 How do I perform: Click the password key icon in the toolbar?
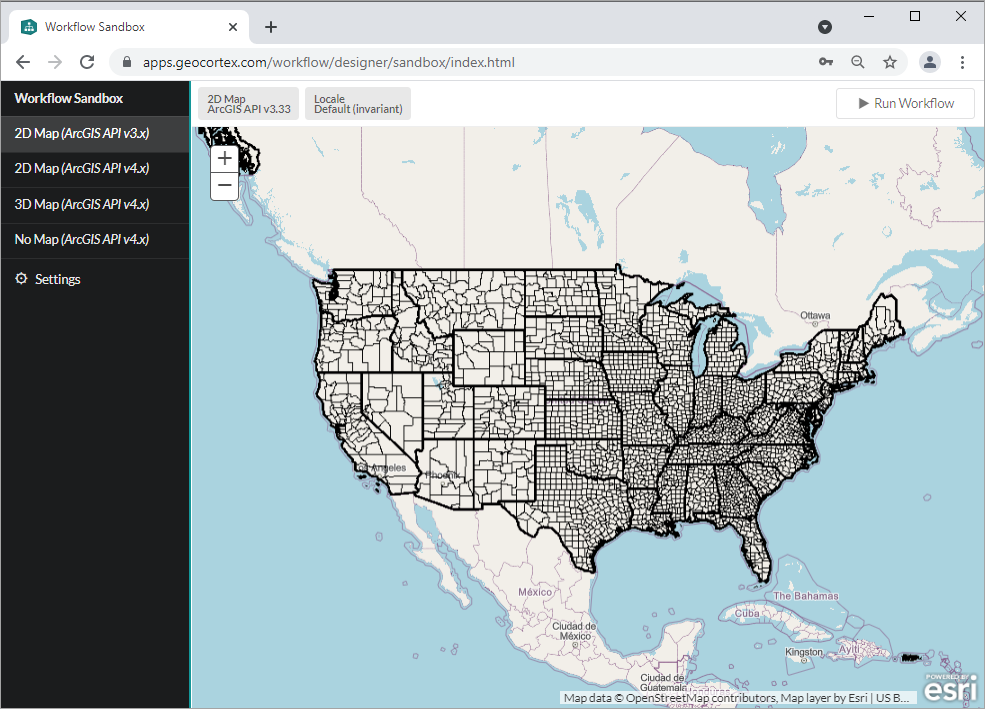coord(826,62)
